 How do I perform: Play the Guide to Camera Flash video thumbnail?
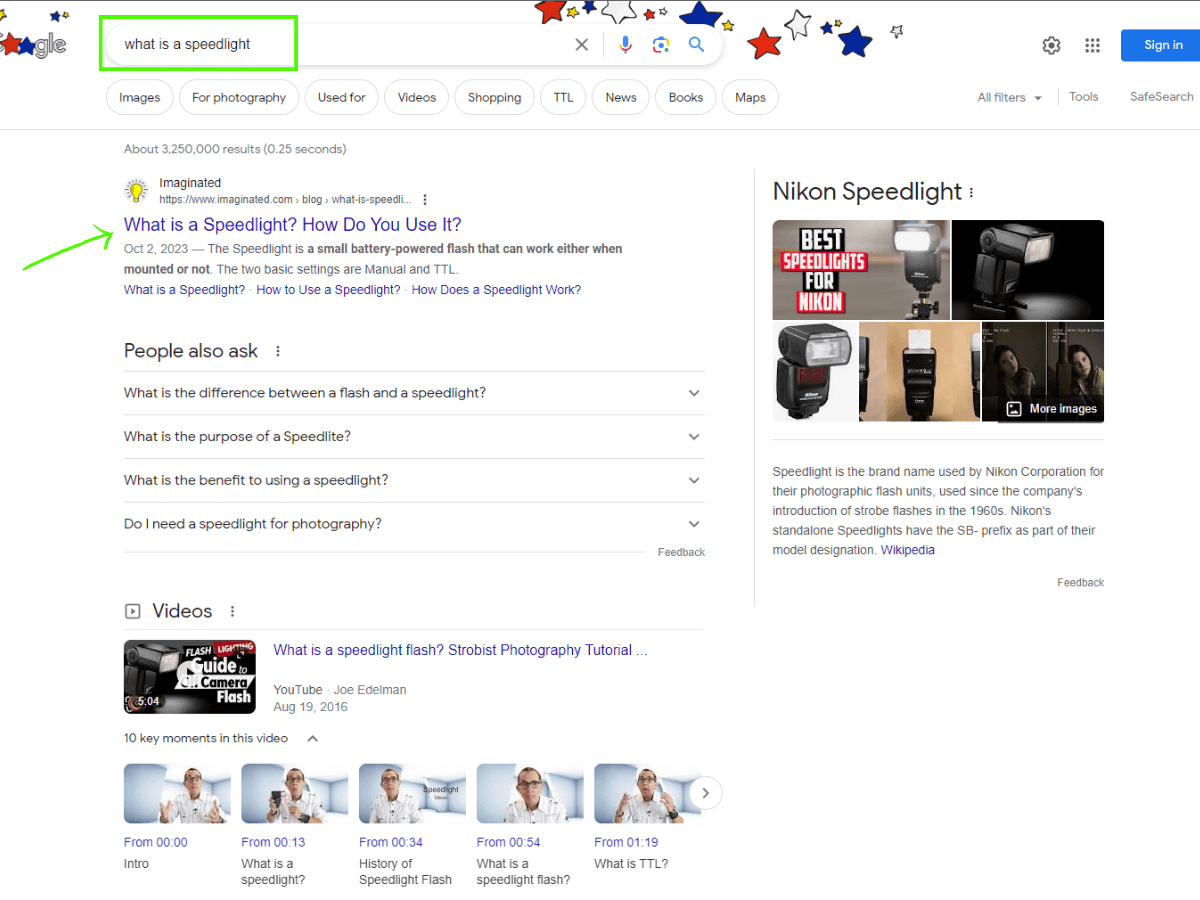point(189,676)
